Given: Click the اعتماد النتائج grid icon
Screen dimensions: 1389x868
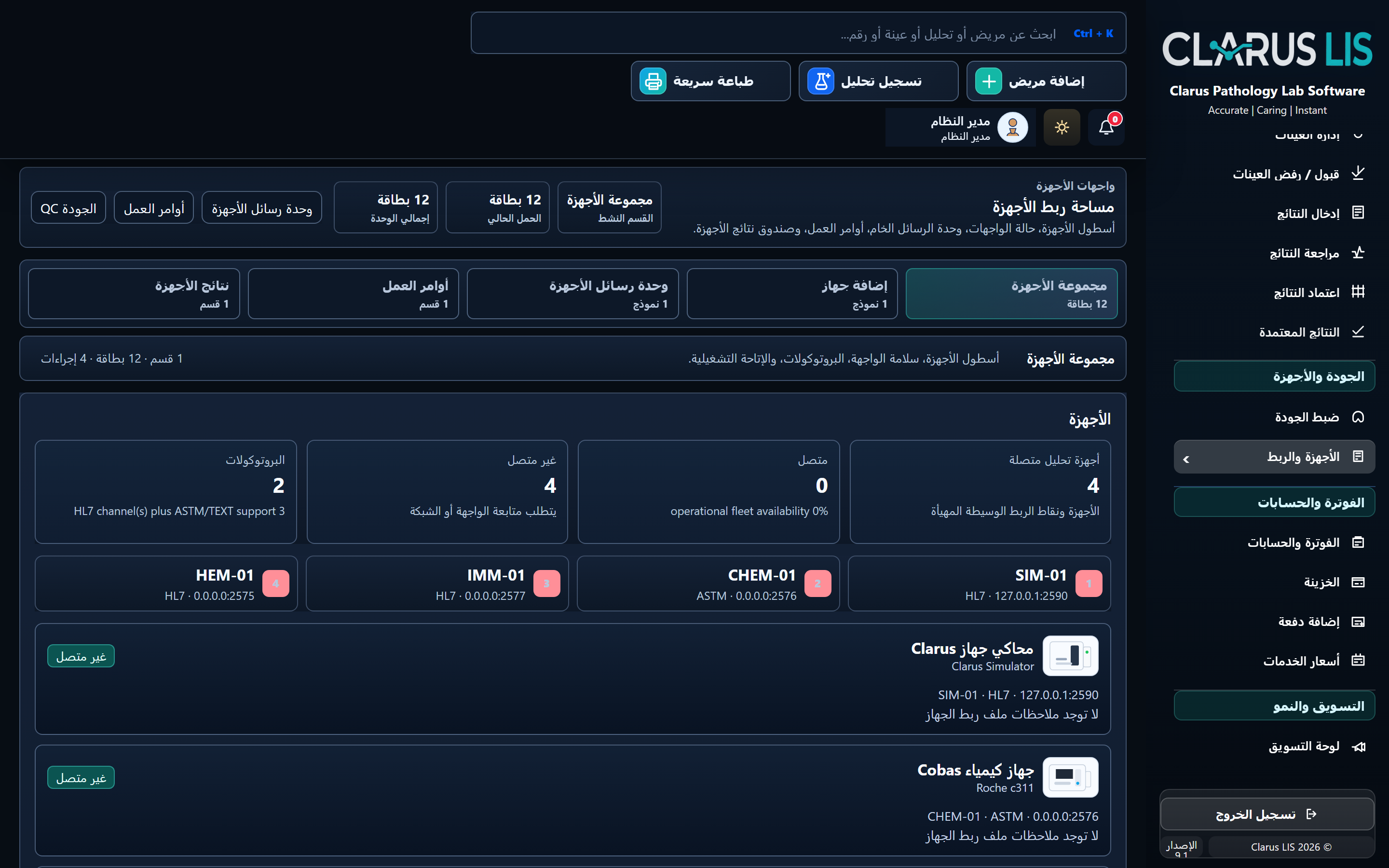Looking at the screenshot, I should click(1358, 292).
